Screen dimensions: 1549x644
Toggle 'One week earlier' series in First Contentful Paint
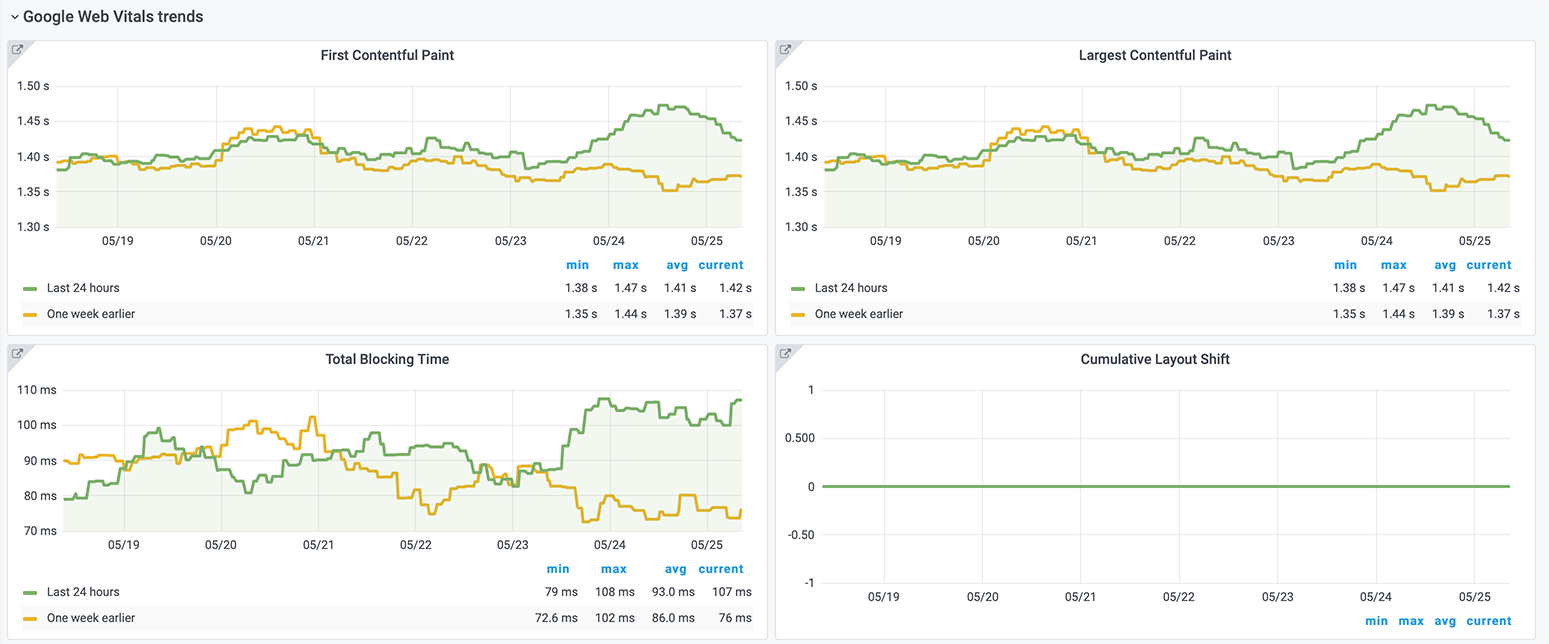(x=90, y=314)
